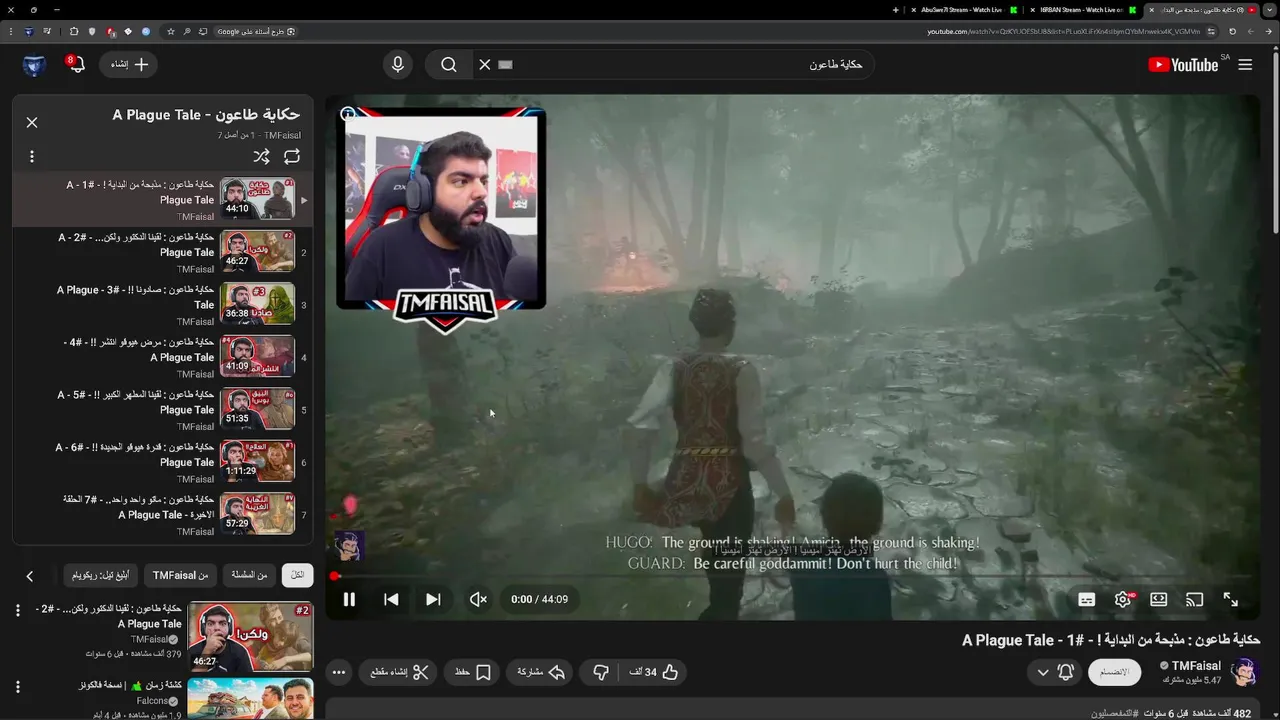Start voice search with microphone
The height and width of the screenshot is (720, 1280).
(398, 64)
